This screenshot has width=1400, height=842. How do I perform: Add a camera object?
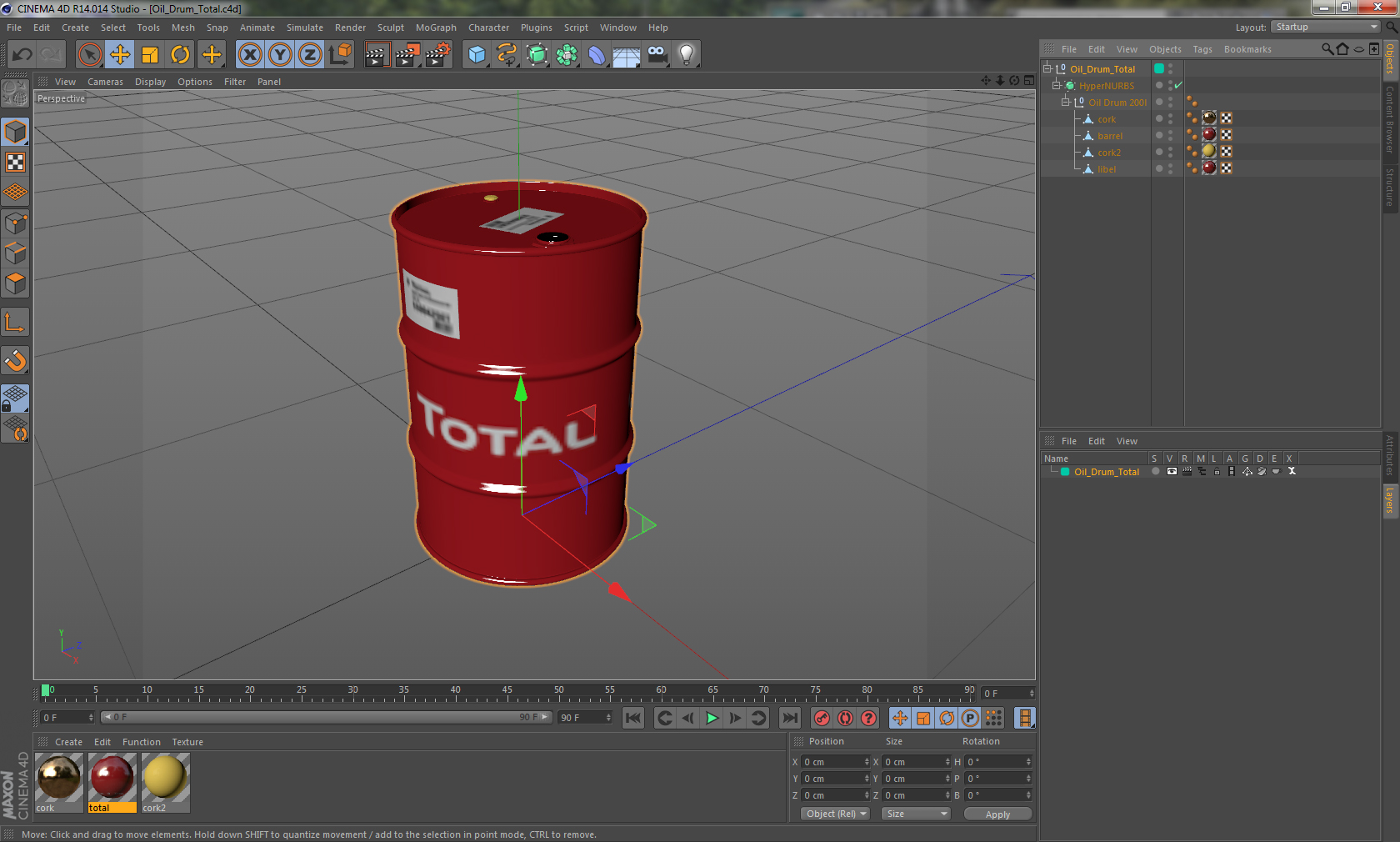[657, 55]
